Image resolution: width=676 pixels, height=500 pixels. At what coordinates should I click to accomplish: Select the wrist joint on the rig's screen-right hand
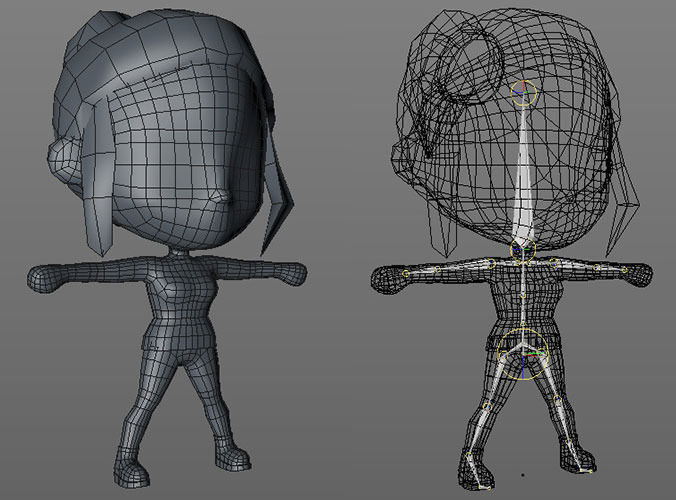point(624,270)
